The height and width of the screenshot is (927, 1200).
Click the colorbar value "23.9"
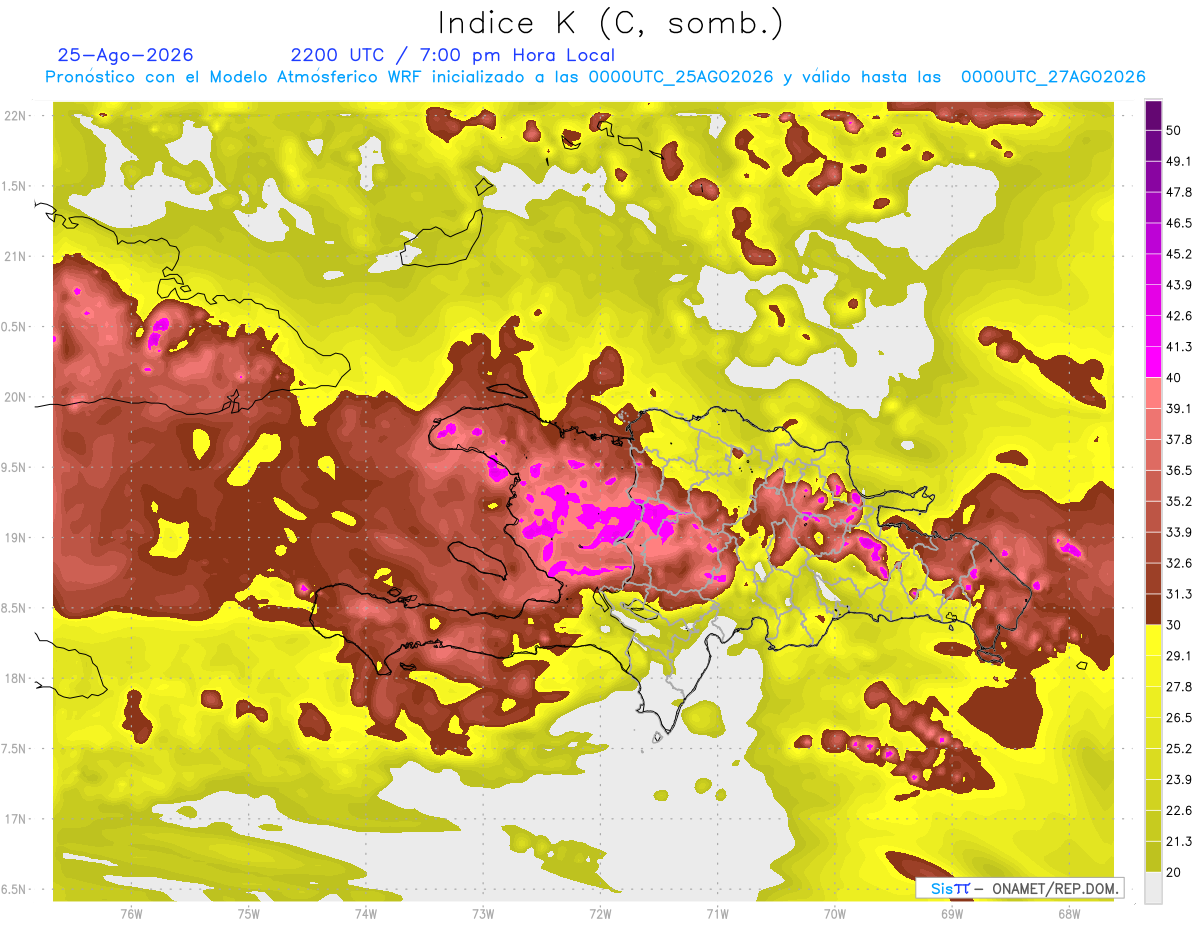coord(1178,780)
